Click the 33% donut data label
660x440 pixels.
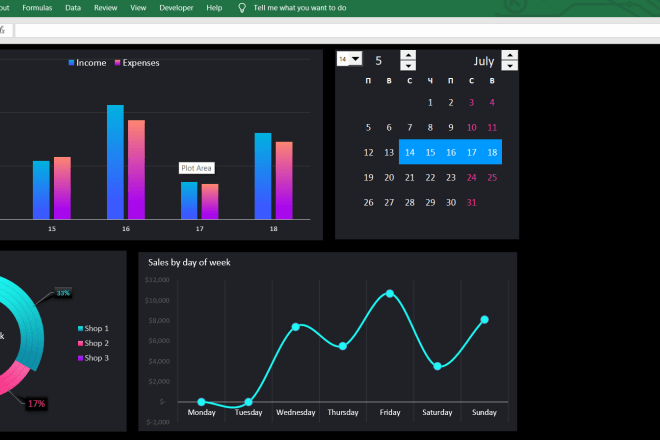coord(63,293)
